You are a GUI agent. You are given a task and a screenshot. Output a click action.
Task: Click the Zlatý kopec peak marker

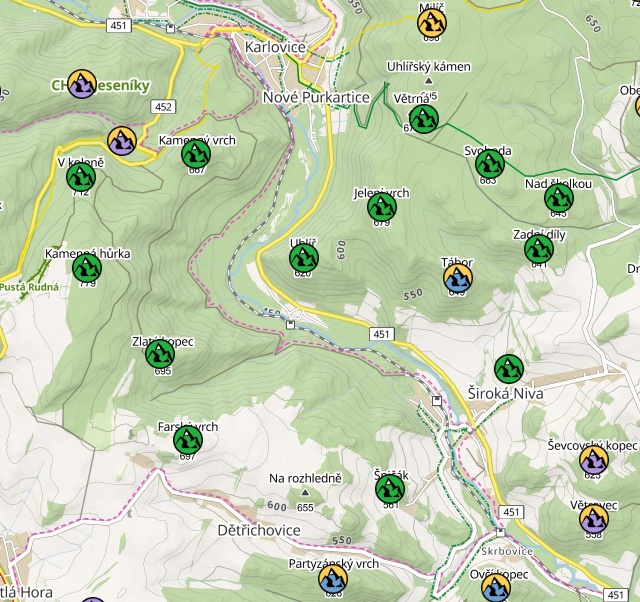160,354
